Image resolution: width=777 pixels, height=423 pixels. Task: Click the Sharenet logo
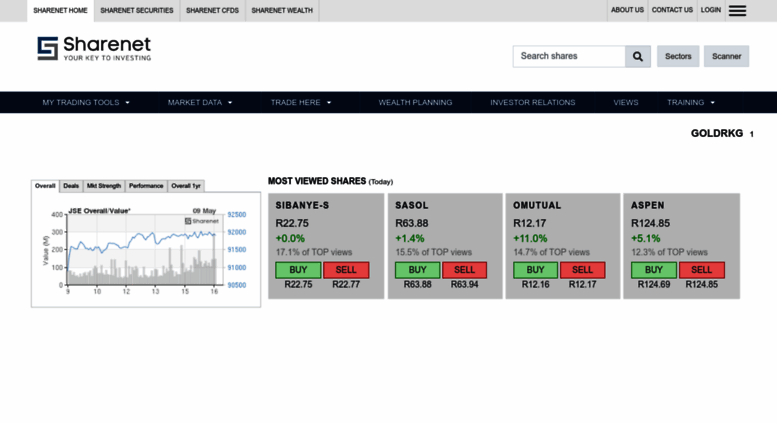[x=94, y=49]
